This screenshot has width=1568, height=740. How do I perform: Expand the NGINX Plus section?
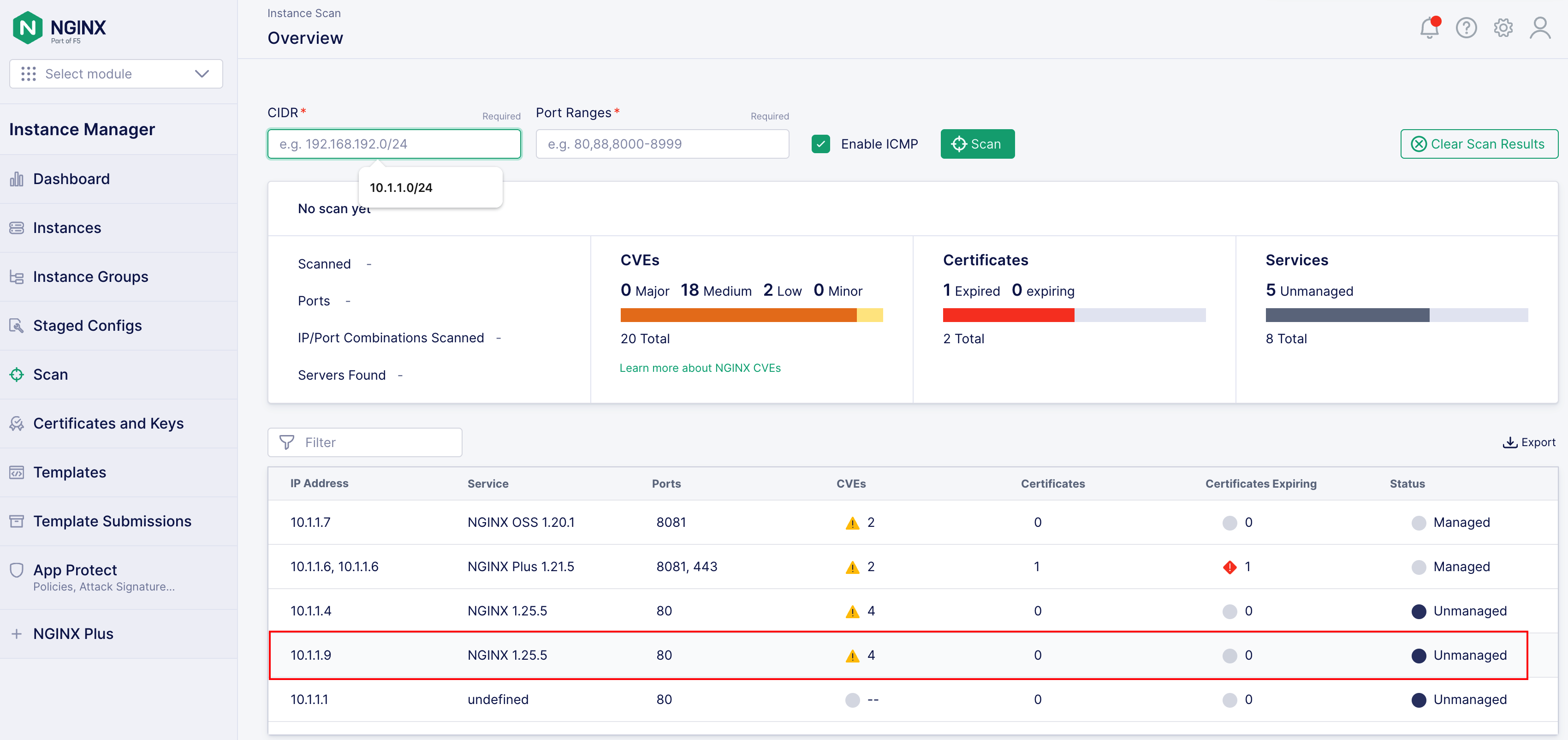[73, 633]
